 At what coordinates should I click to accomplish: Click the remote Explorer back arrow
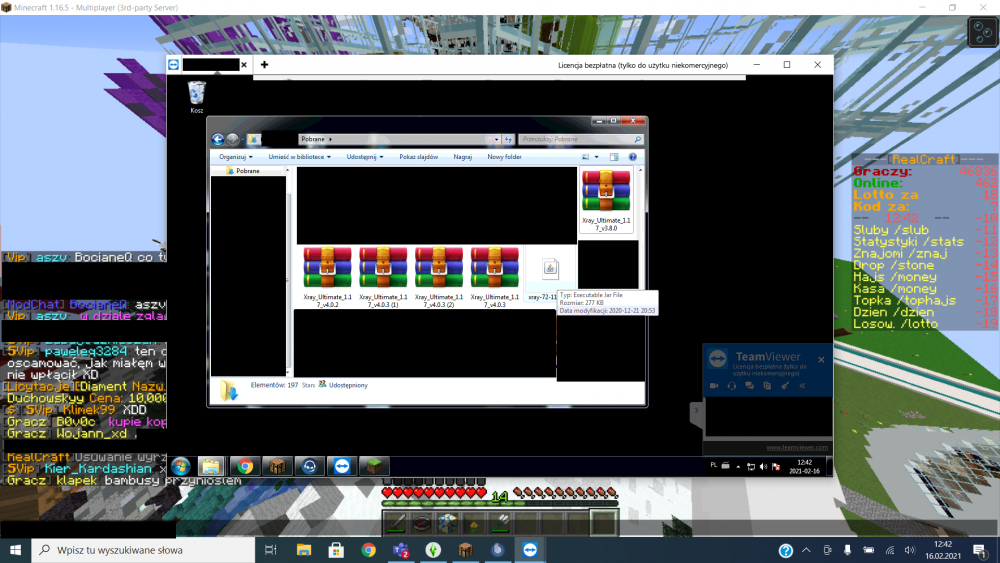tap(218, 139)
